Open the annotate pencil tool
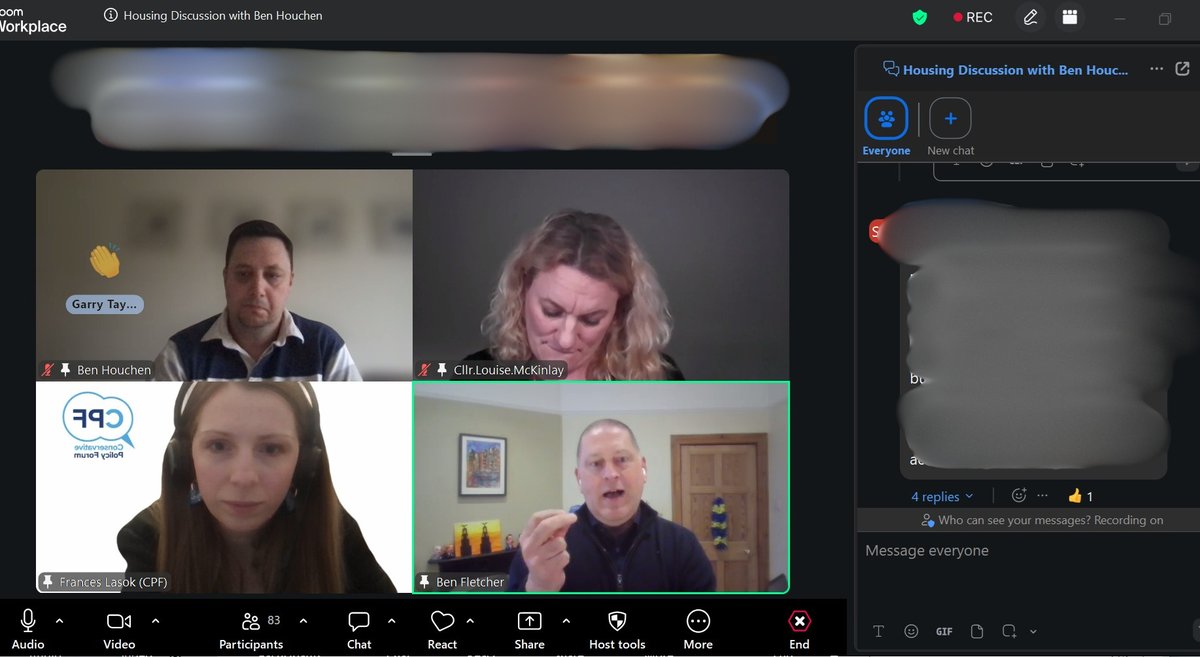1200x657 pixels. [1030, 17]
